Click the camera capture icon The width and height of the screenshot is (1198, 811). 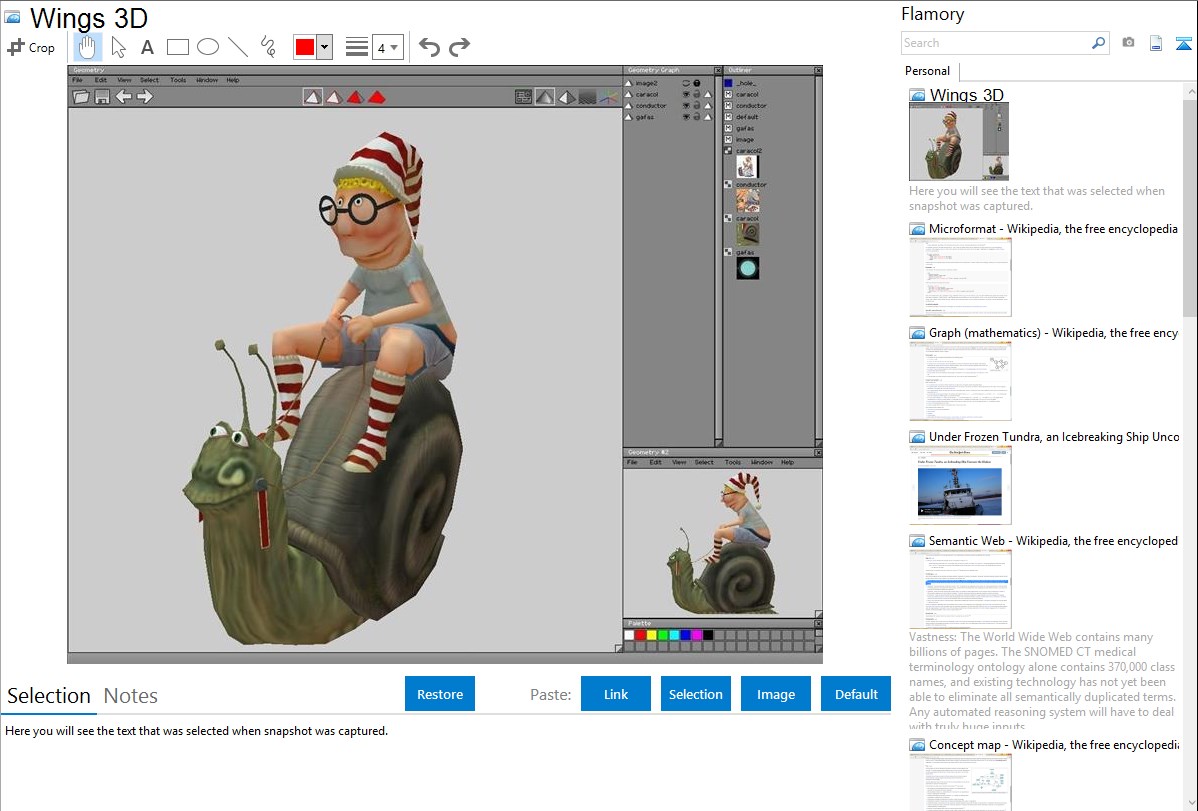(1128, 43)
